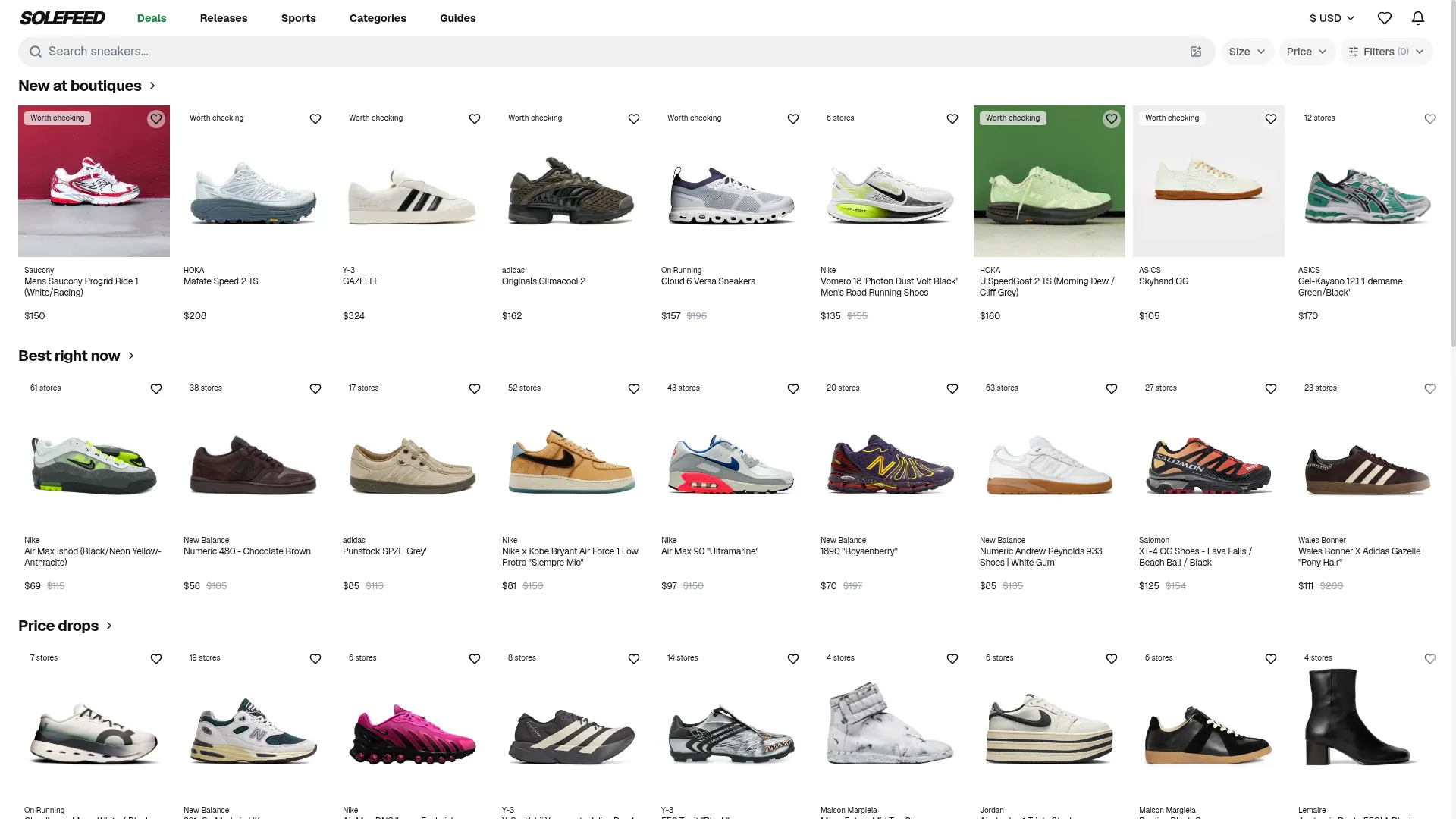Open the HOKA Mafate Speed 2 TS title link

pyautogui.click(x=221, y=281)
